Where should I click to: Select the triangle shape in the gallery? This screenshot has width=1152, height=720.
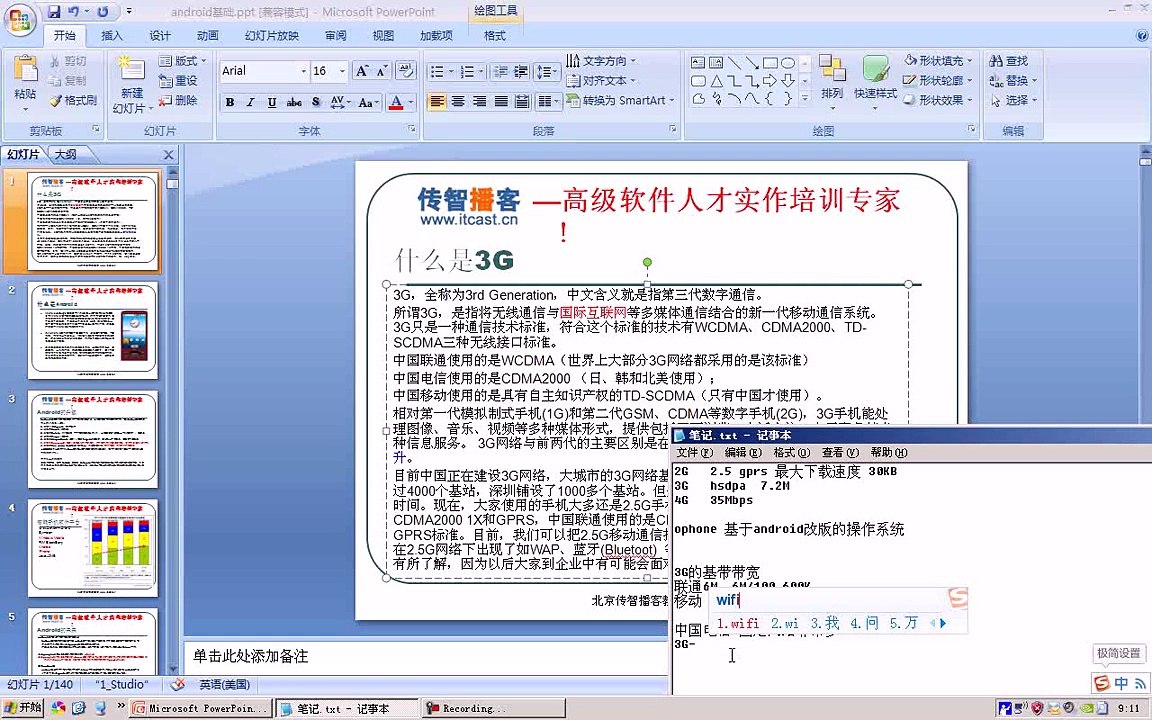tap(716, 80)
